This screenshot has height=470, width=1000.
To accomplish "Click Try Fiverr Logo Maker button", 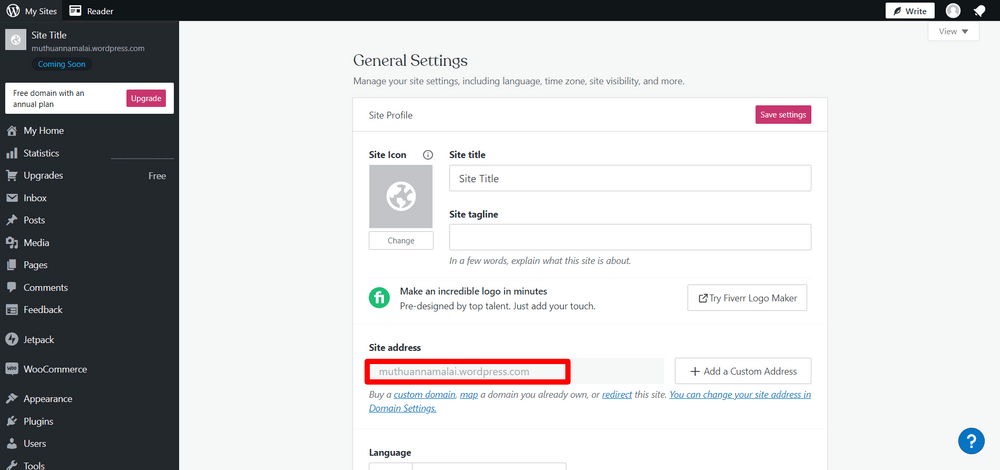I will pos(747,298).
